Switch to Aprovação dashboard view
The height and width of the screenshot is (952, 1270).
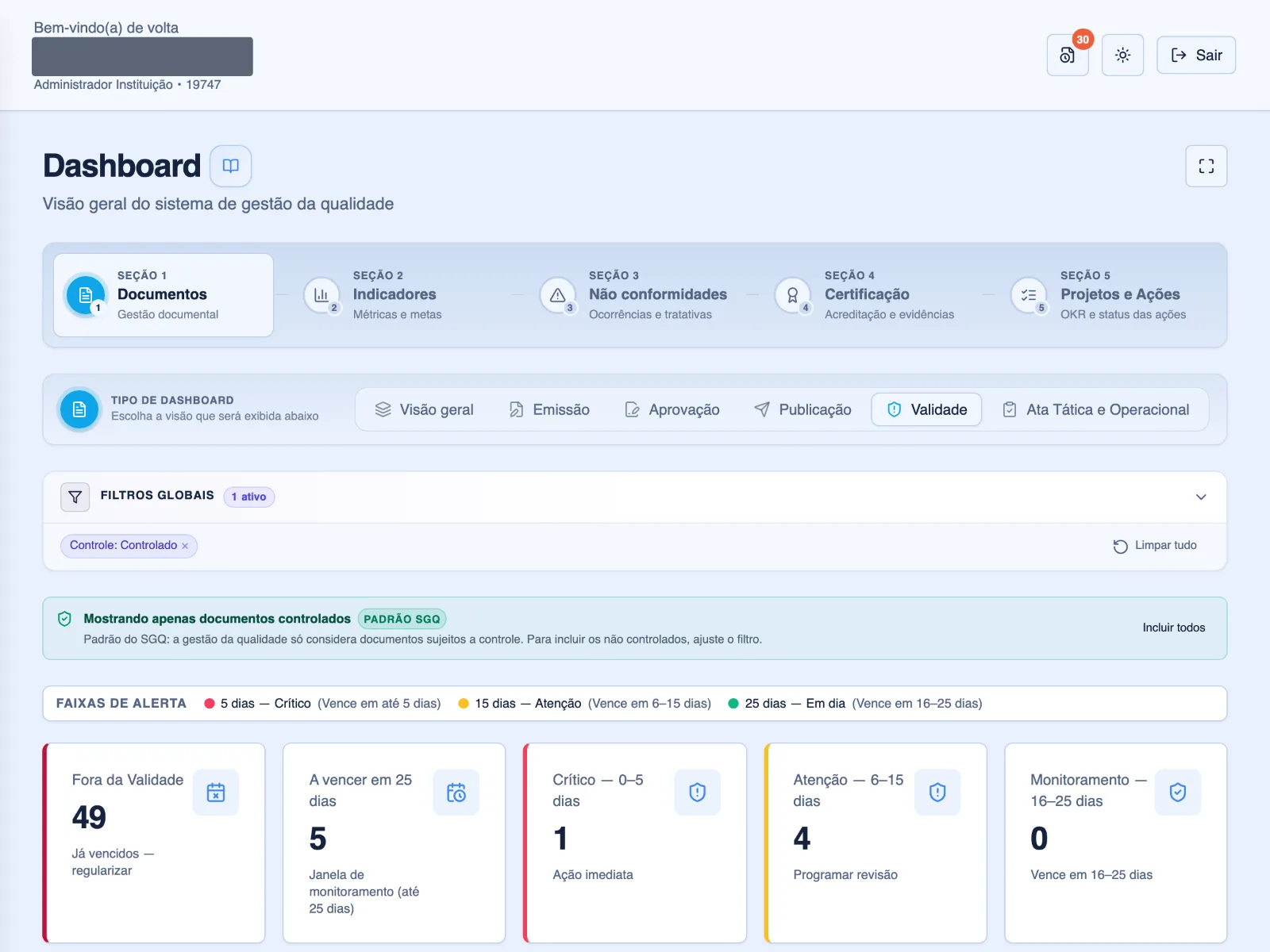672,409
